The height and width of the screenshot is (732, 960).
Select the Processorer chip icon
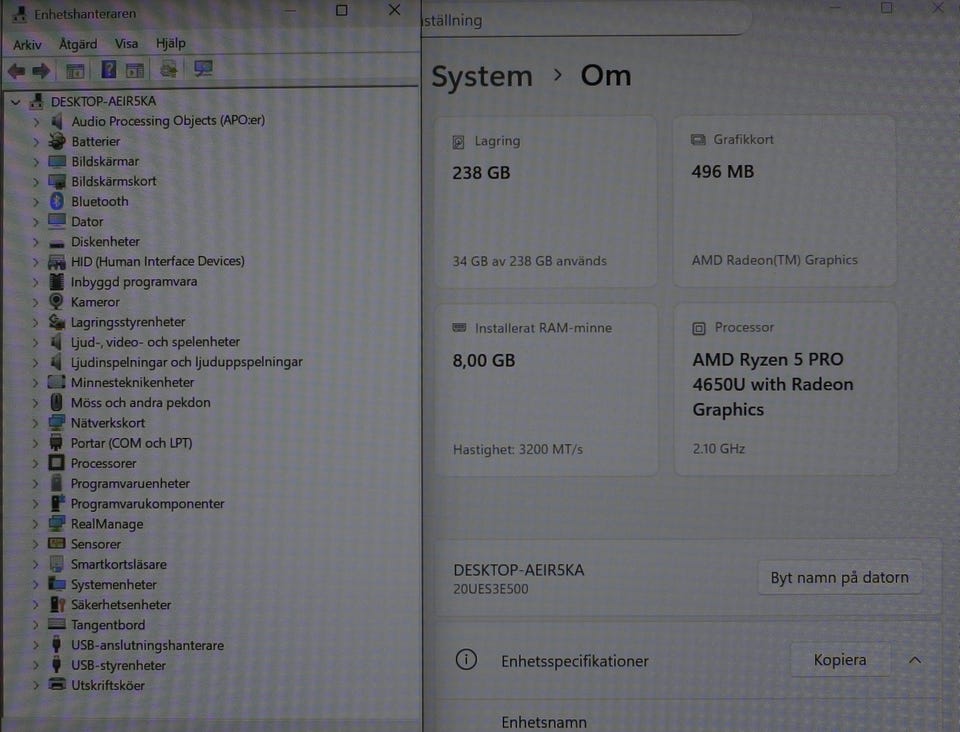(x=56, y=463)
